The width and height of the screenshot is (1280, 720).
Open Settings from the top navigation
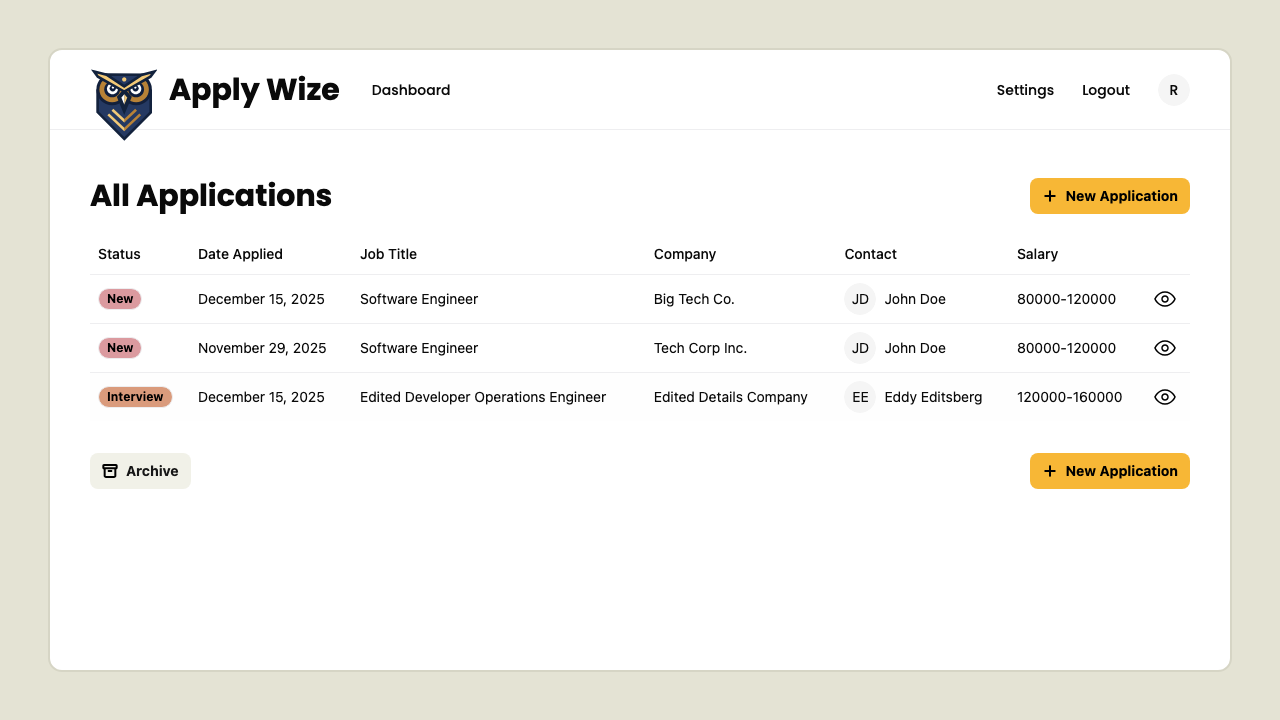[x=1025, y=90]
